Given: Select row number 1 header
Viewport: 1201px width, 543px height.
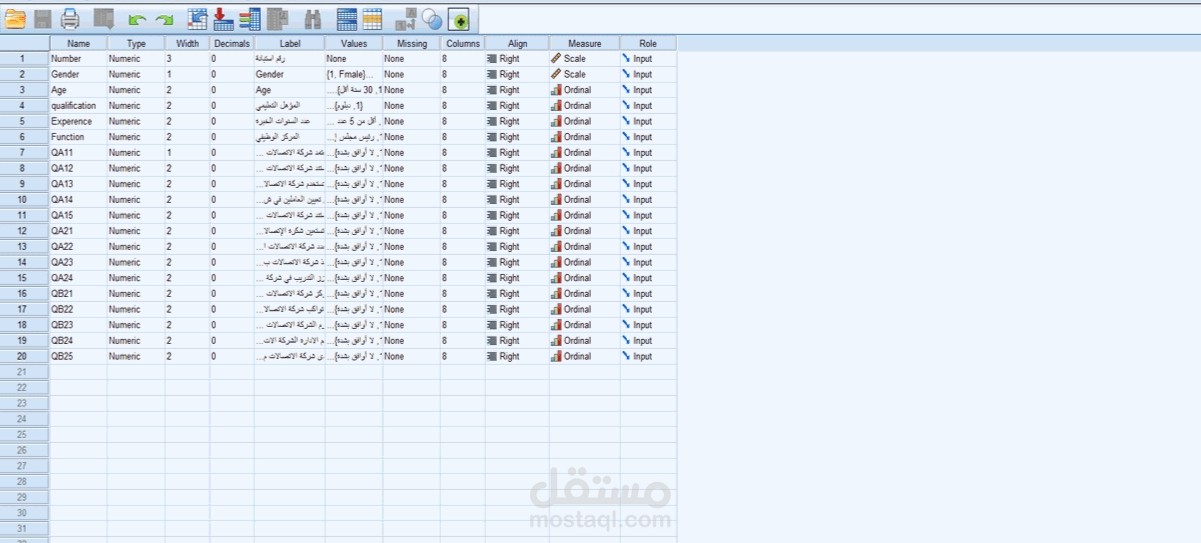Looking at the screenshot, I should pos(25,59).
